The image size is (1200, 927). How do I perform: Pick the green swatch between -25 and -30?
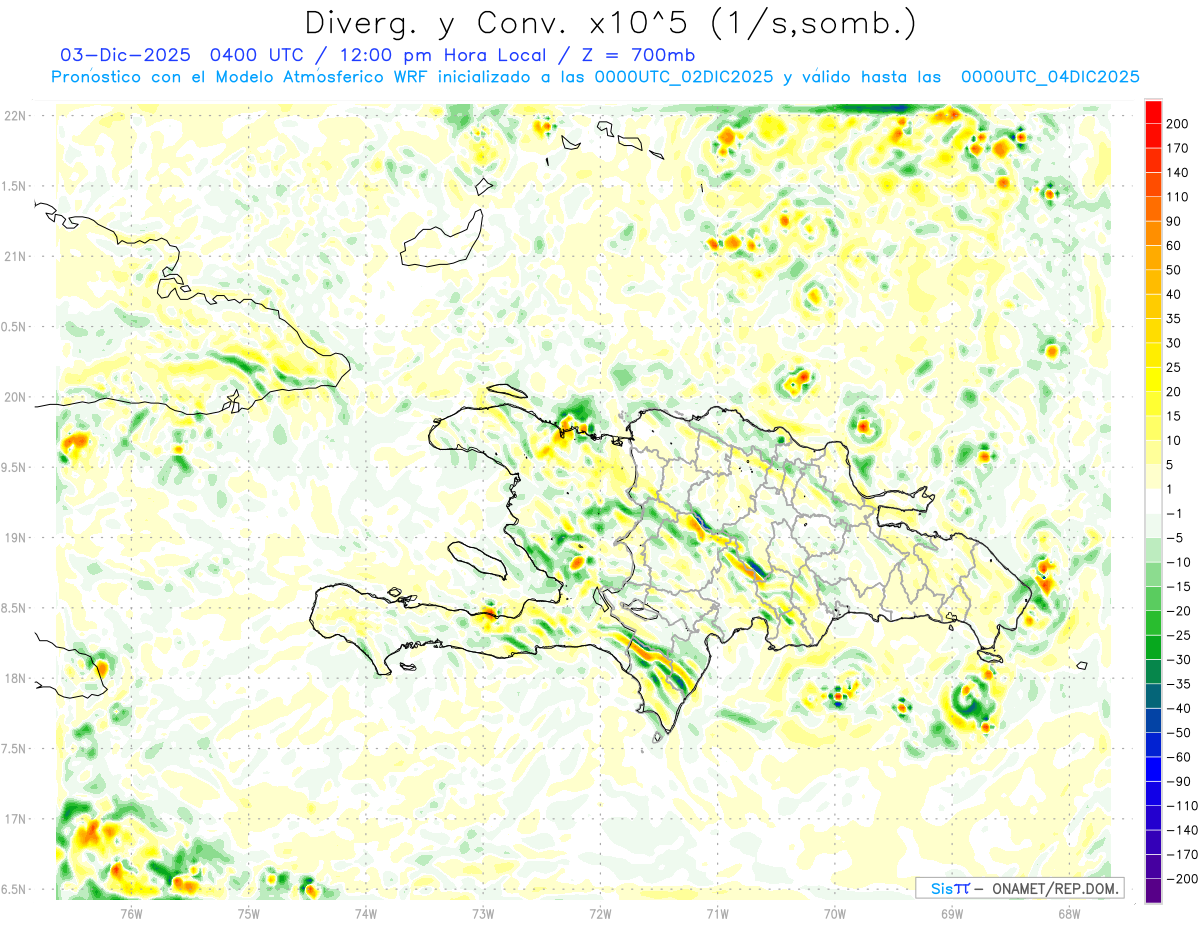click(x=1154, y=647)
